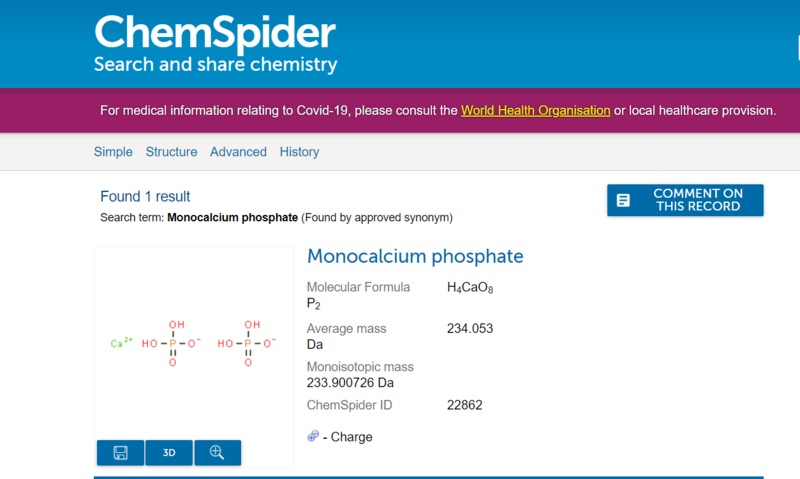The width and height of the screenshot is (800, 479).
Task: Click the molecular formula H4CaO8
Action: point(470,288)
